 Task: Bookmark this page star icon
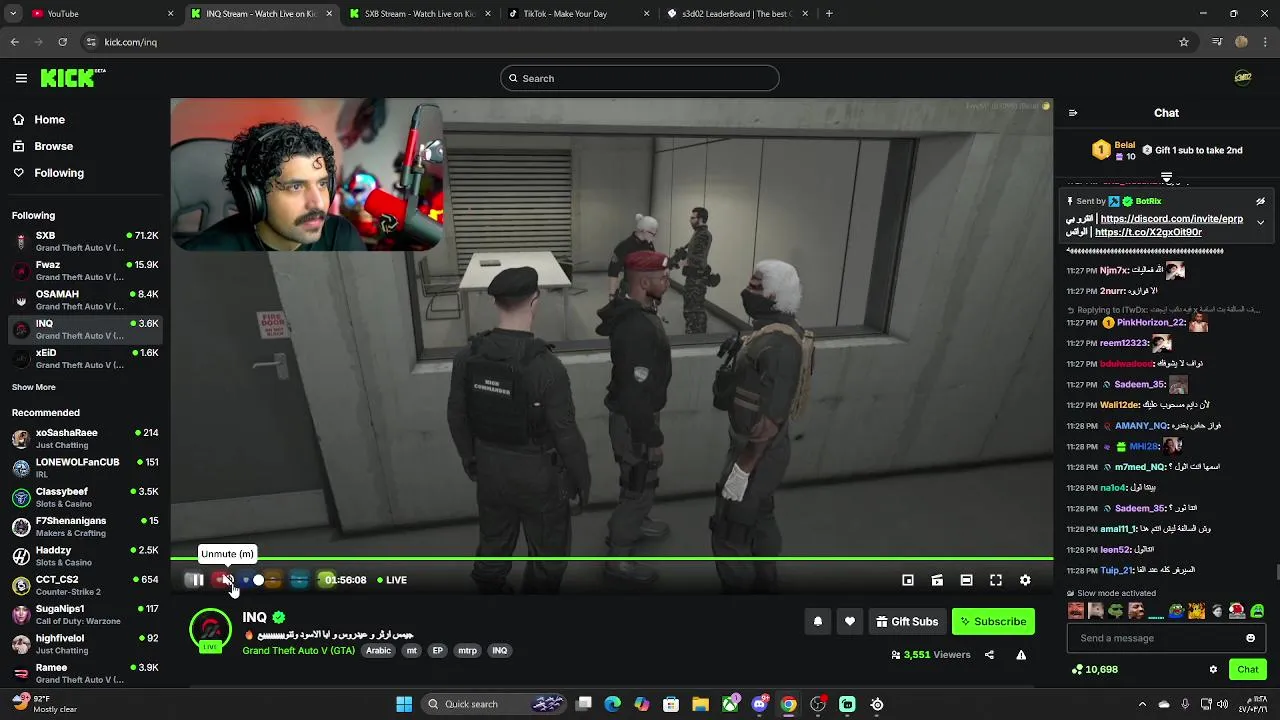(x=1184, y=42)
